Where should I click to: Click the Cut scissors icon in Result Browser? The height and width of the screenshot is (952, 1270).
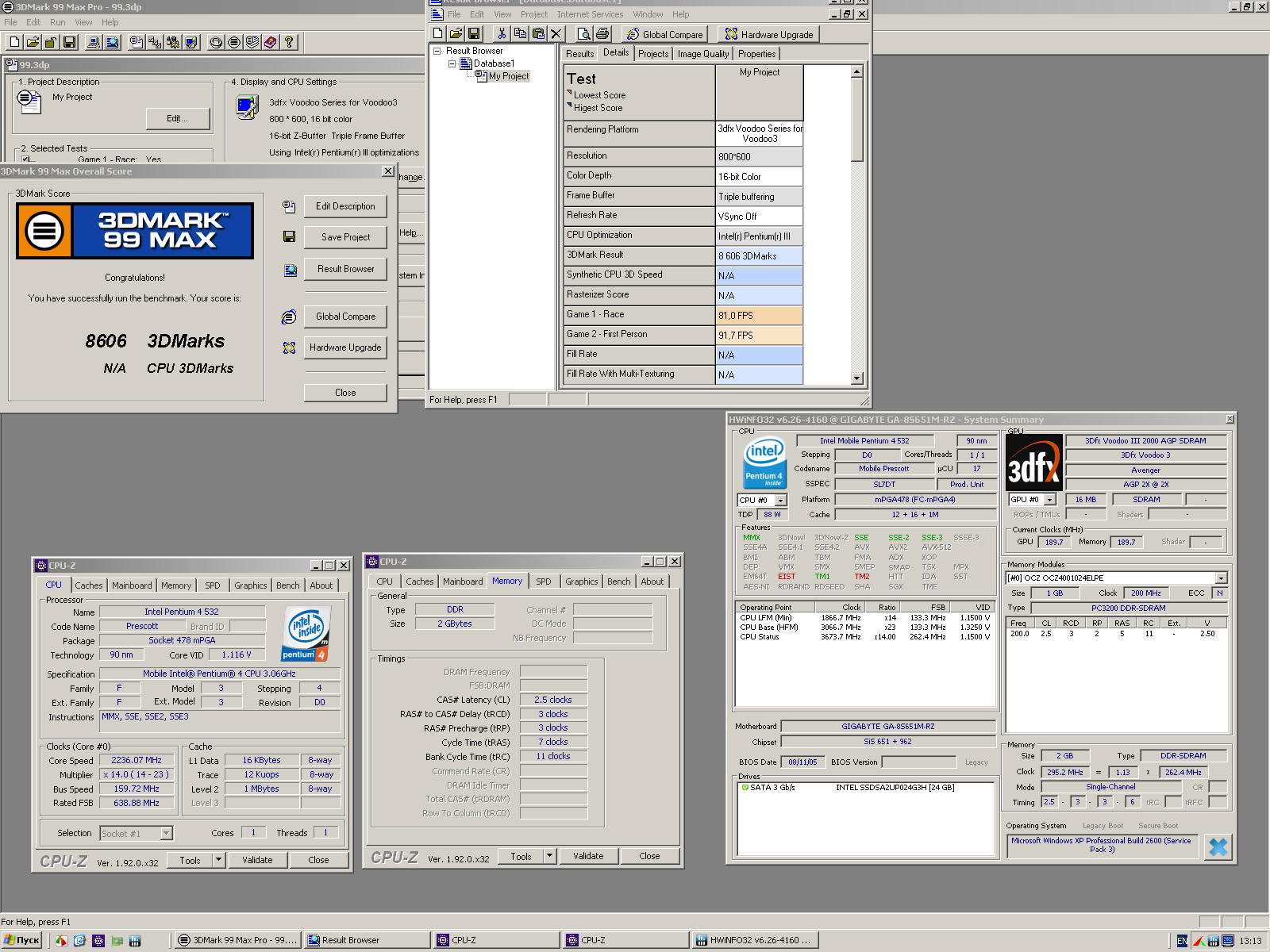pyautogui.click(x=502, y=33)
